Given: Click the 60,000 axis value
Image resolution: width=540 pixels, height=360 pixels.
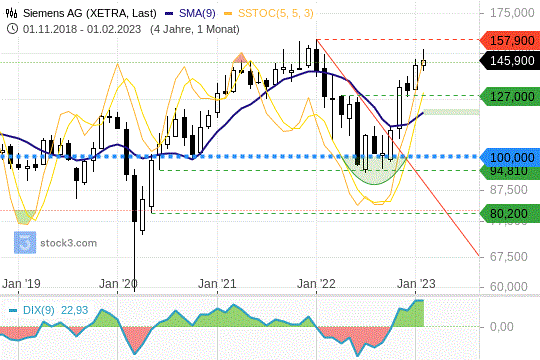Looking at the screenshot, I should 509,286.
